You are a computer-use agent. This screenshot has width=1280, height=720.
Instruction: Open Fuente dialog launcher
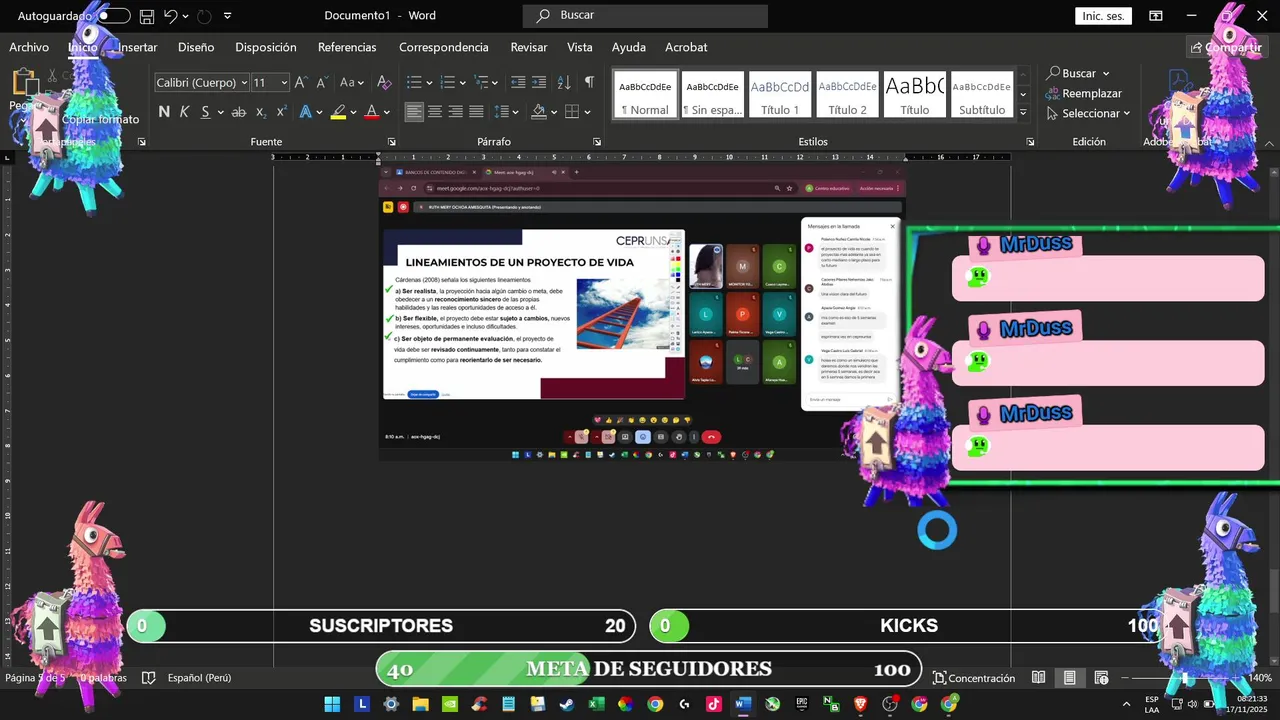tap(391, 142)
